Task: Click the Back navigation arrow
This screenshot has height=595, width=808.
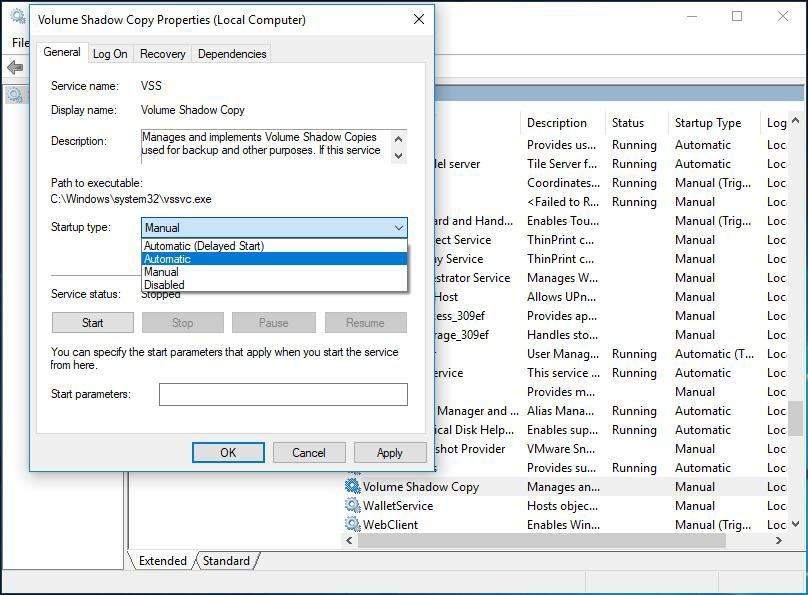Action: click(14, 68)
